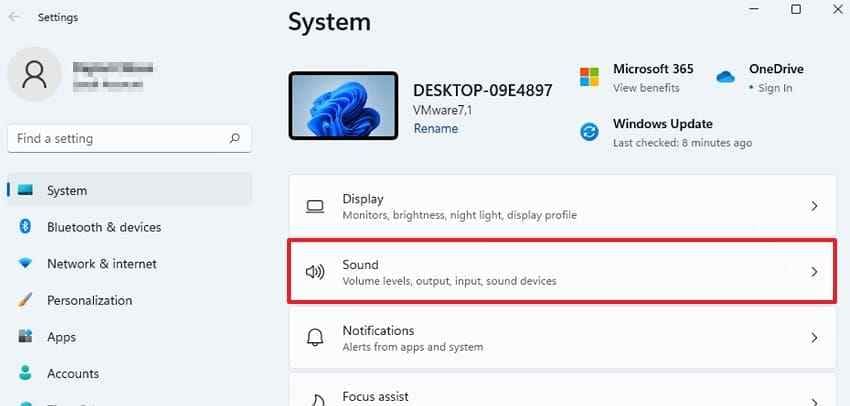Click the Apps icon in sidebar
850x406 pixels.
[25, 336]
